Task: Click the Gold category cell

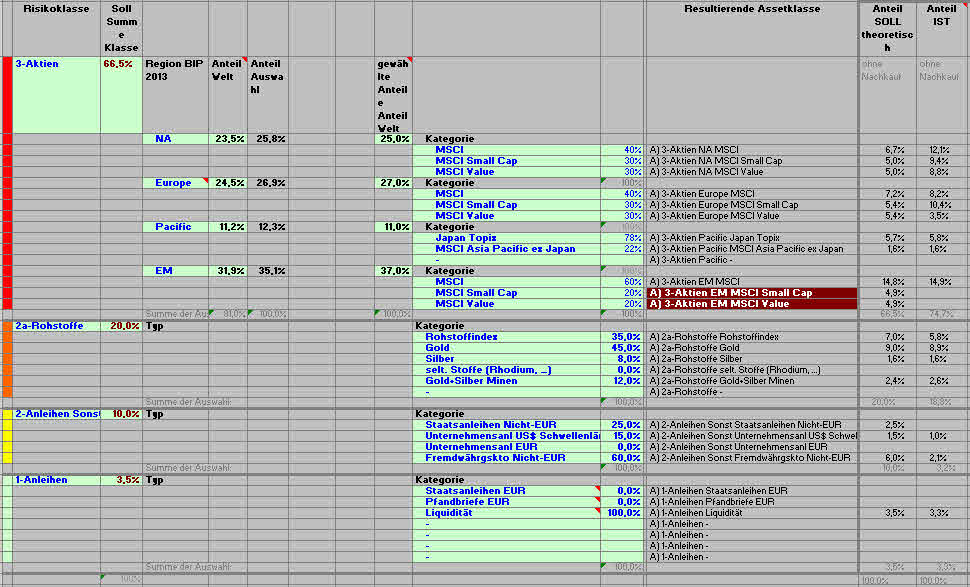Action: click(x=507, y=348)
